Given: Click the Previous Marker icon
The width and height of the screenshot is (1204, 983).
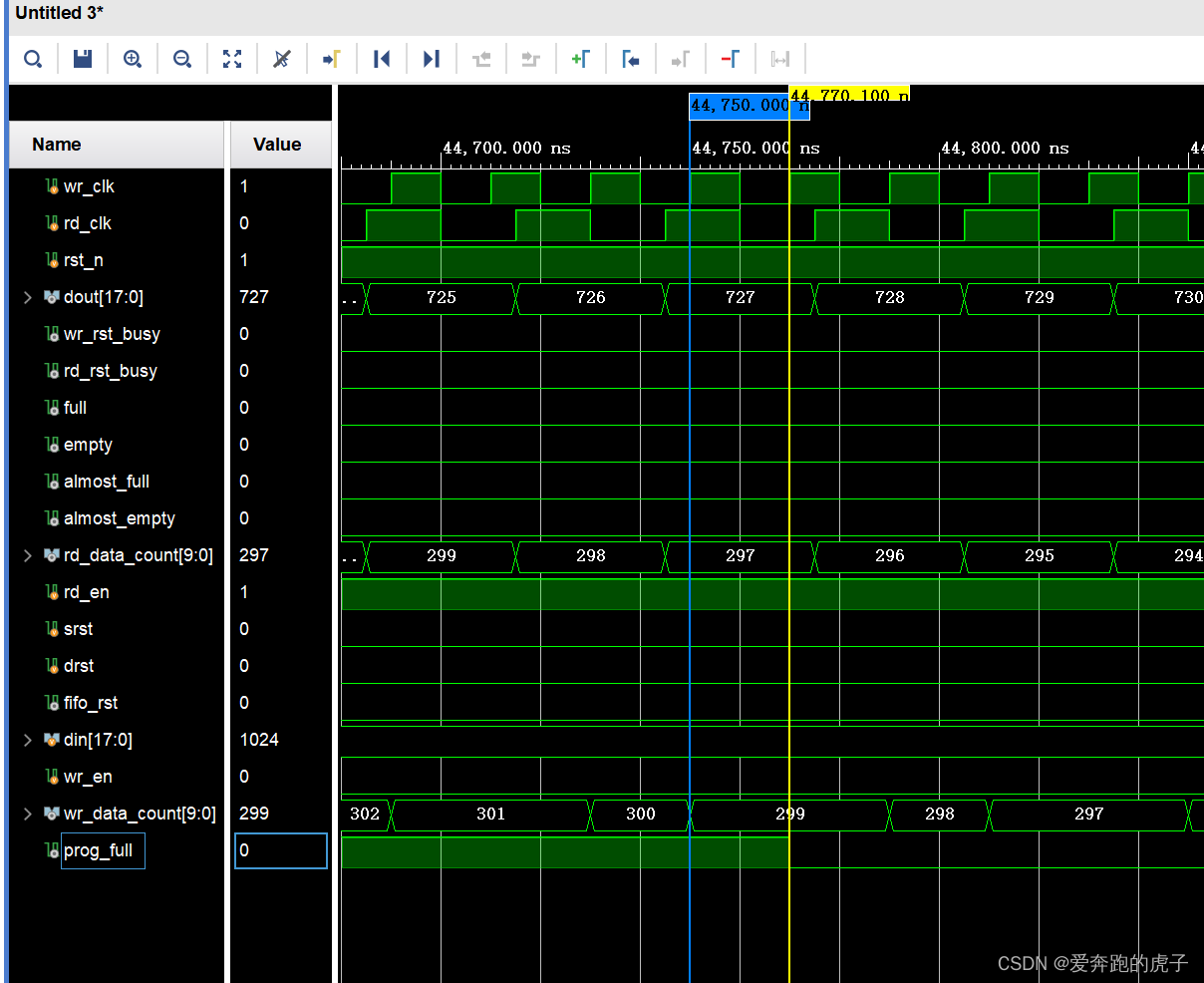Looking at the screenshot, I should (631, 60).
